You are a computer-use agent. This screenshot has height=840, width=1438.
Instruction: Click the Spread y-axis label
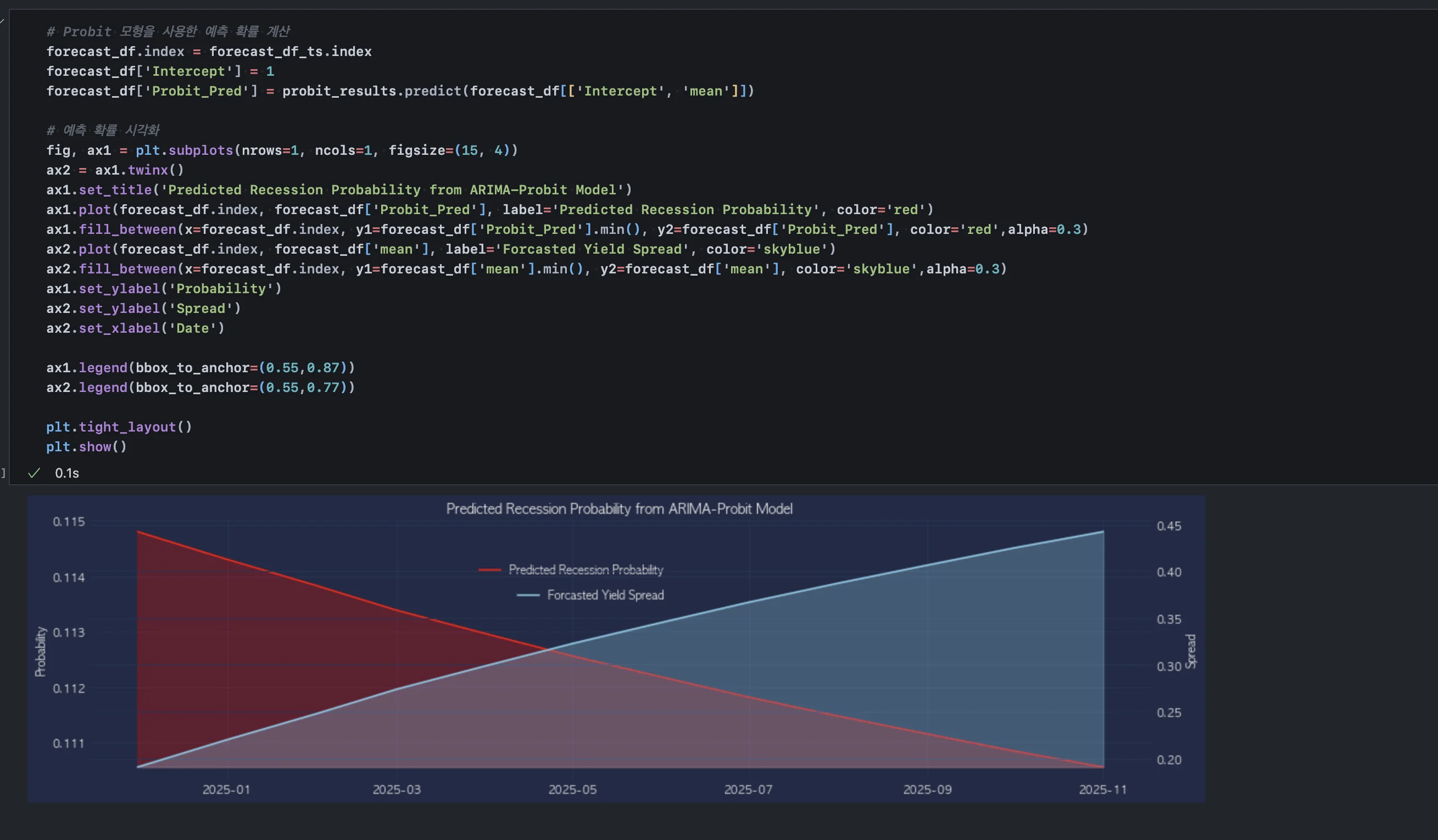pyautogui.click(x=1190, y=651)
